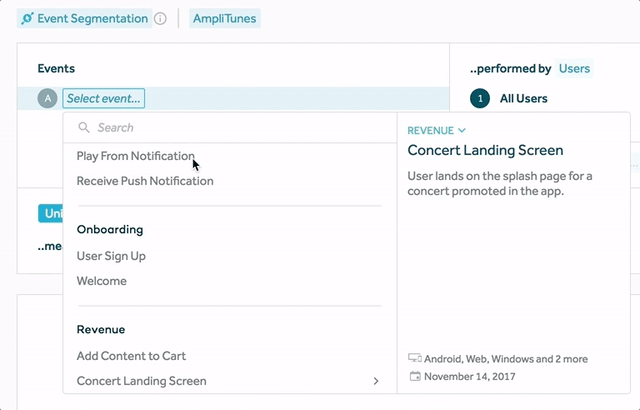Click the Event Segmentation chart icon
The height and width of the screenshot is (410, 640).
coord(27,18)
